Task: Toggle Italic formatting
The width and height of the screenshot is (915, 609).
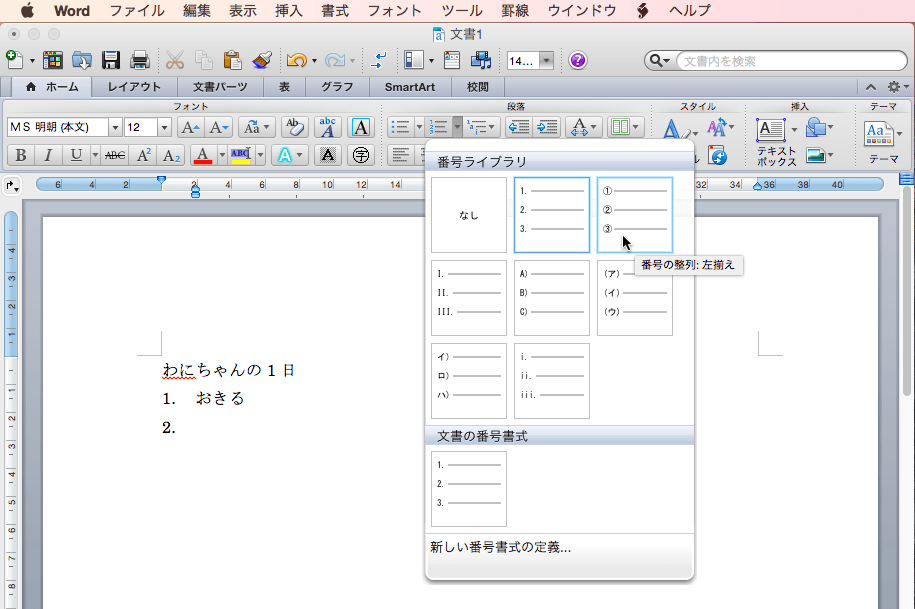Action: 48,155
